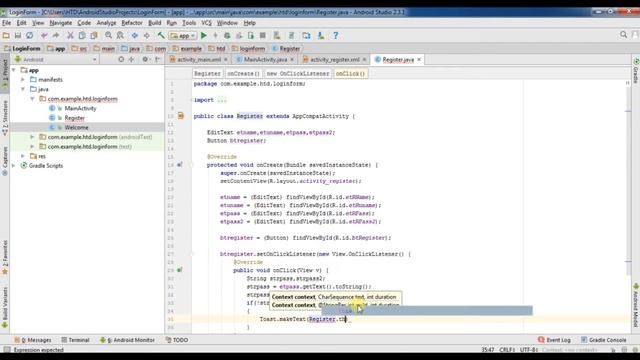Click the onClick() breadcrumb in editor
The width and height of the screenshot is (640, 360).
tap(351, 73)
